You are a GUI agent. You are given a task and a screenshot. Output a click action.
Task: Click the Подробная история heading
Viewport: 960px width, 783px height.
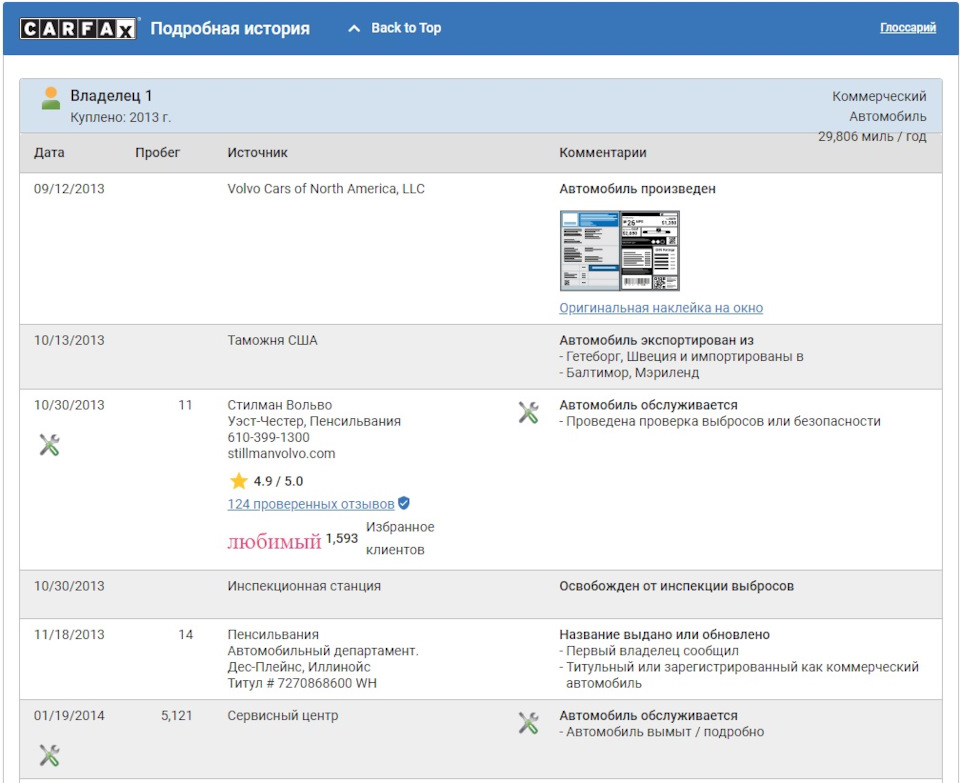pos(230,29)
